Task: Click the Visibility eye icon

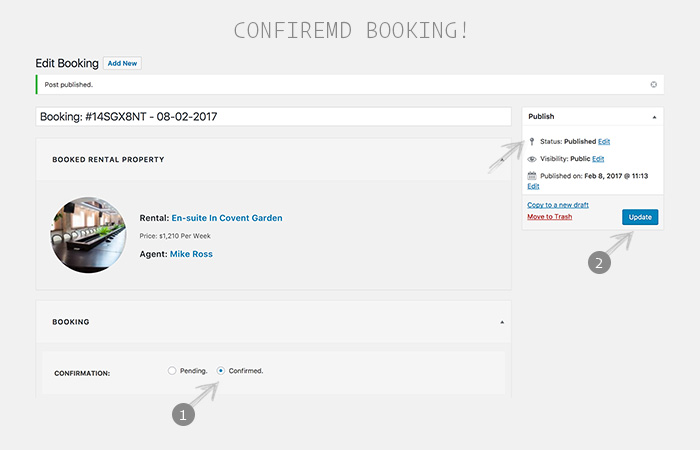Action: coord(532,159)
